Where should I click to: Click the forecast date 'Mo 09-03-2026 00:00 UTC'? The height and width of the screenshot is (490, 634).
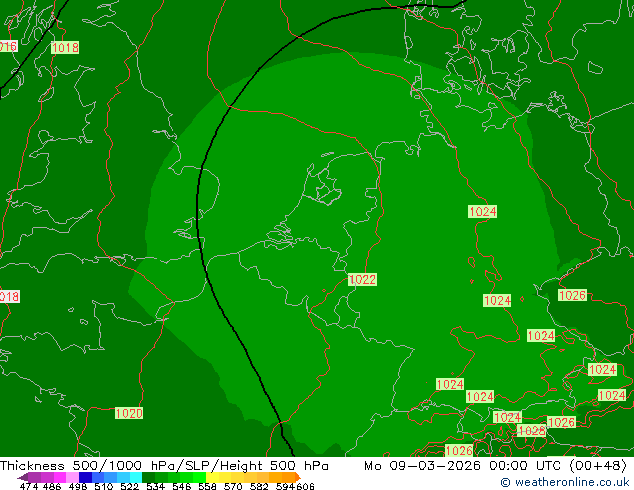(x=463, y=466)
